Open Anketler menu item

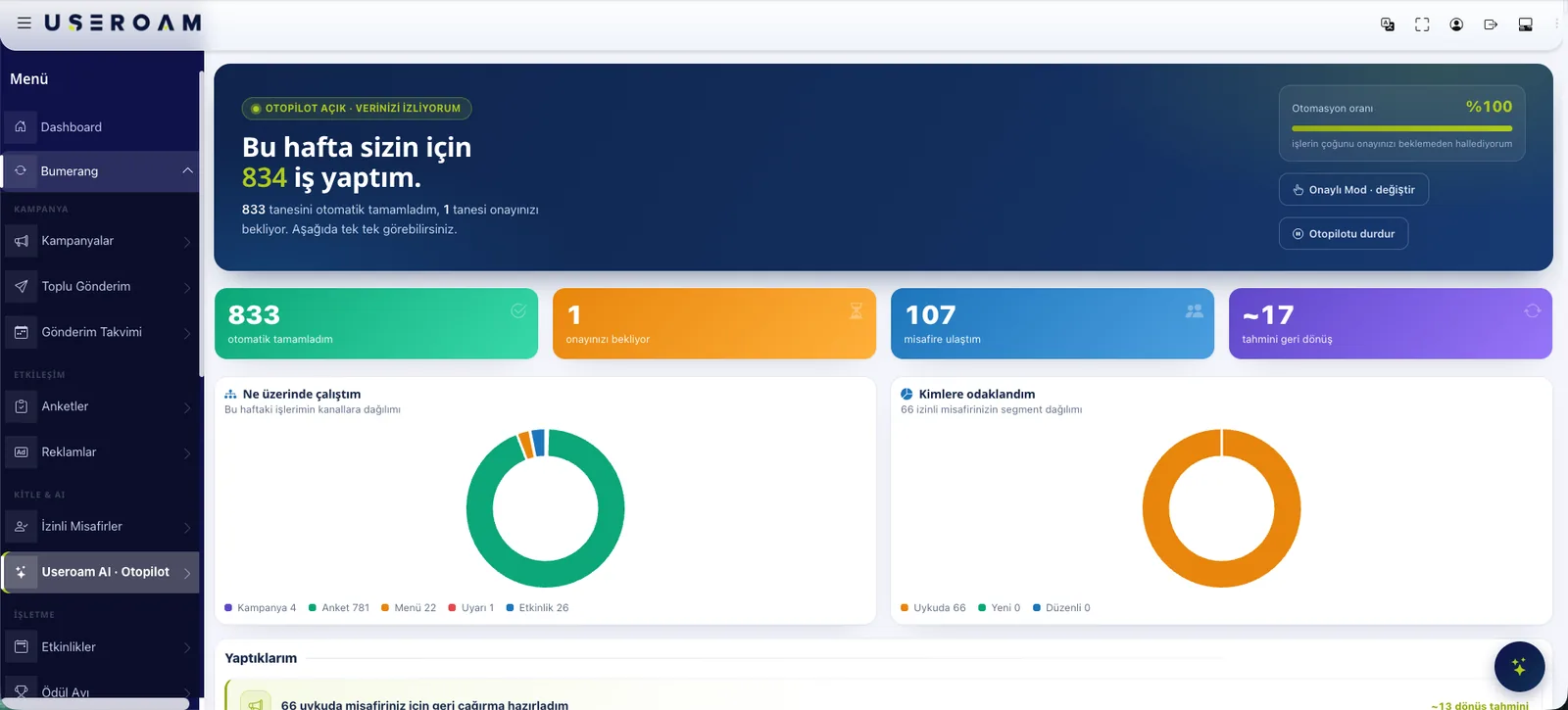pyautogui.click(x=100, y=406)
